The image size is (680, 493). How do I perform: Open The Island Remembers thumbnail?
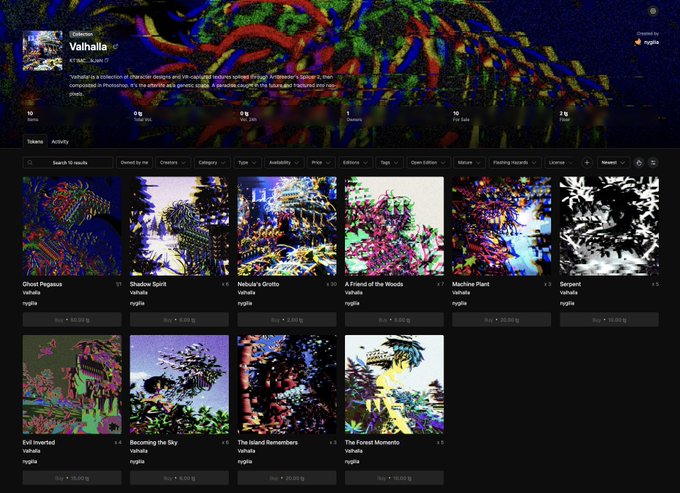(287, 384)
